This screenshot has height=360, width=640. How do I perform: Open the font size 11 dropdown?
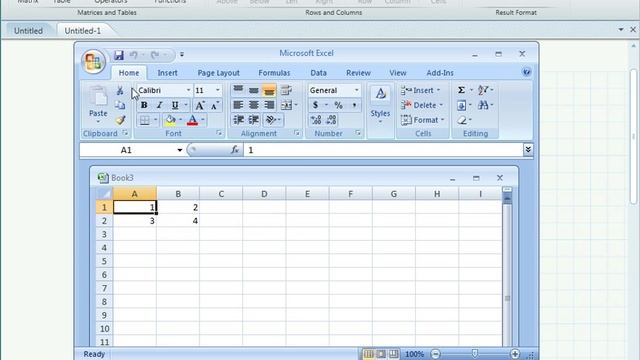tap(218, 90)
